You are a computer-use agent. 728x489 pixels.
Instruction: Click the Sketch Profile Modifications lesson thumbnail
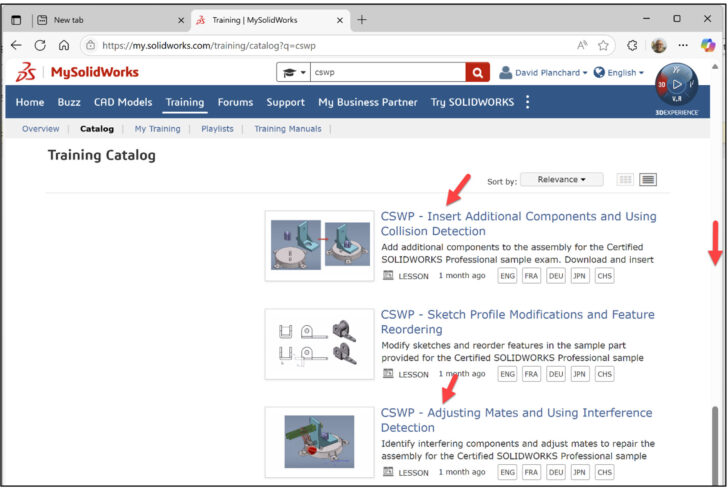tap(319, 344)
